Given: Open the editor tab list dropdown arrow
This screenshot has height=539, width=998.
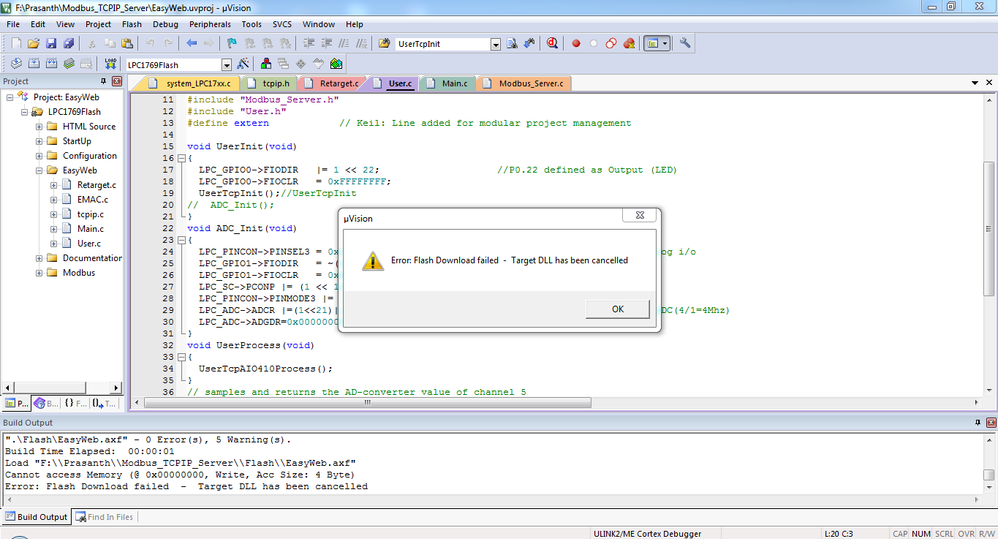Looking at the screenshot, I should 974,83.
